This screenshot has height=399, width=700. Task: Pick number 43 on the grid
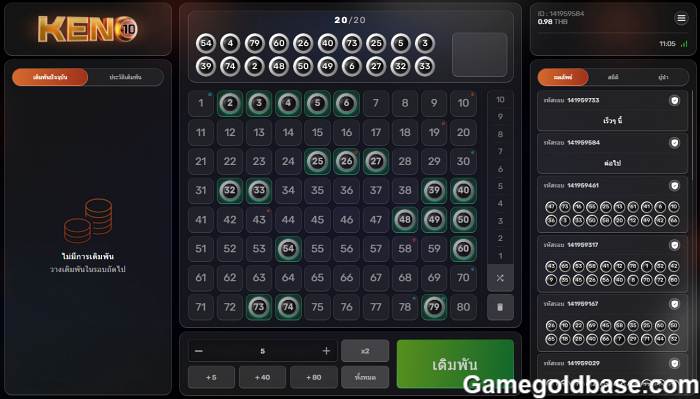pos(259,220)
